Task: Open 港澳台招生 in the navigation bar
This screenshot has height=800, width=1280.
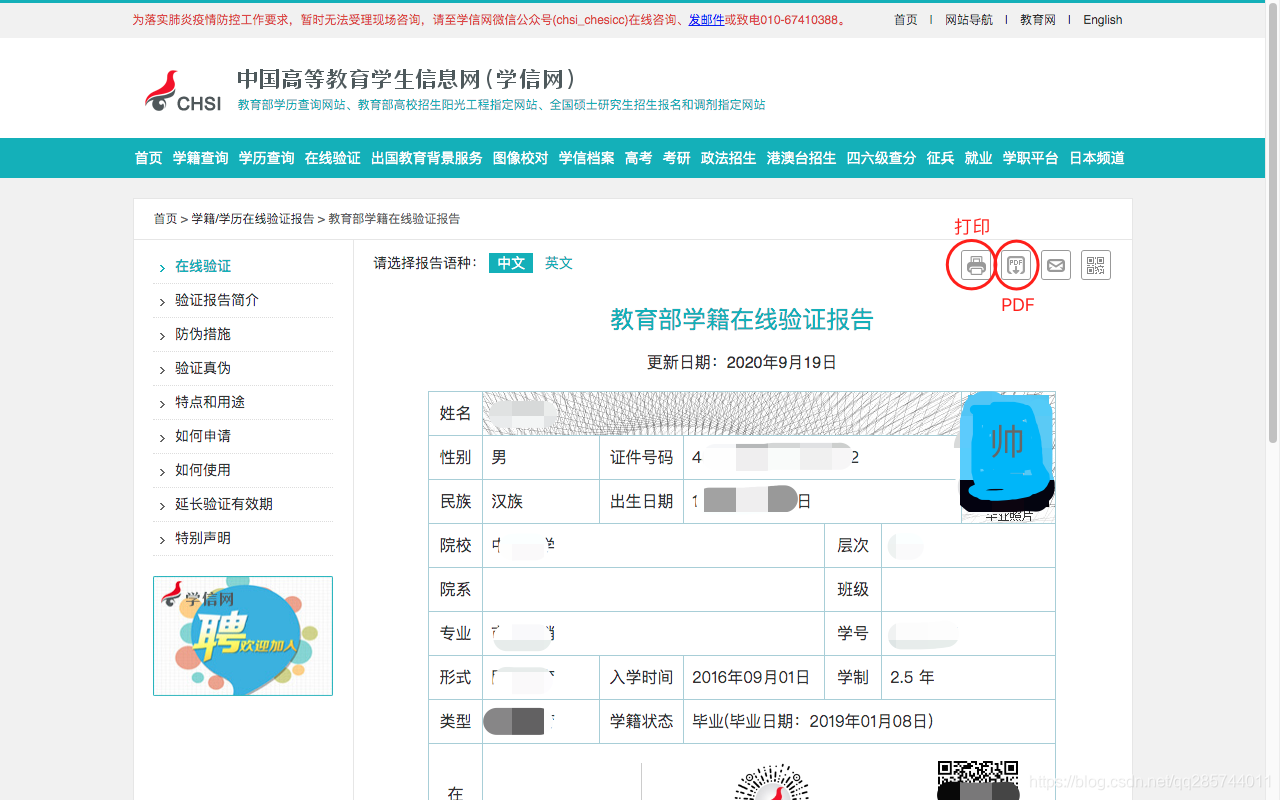Action: (802, 158)
